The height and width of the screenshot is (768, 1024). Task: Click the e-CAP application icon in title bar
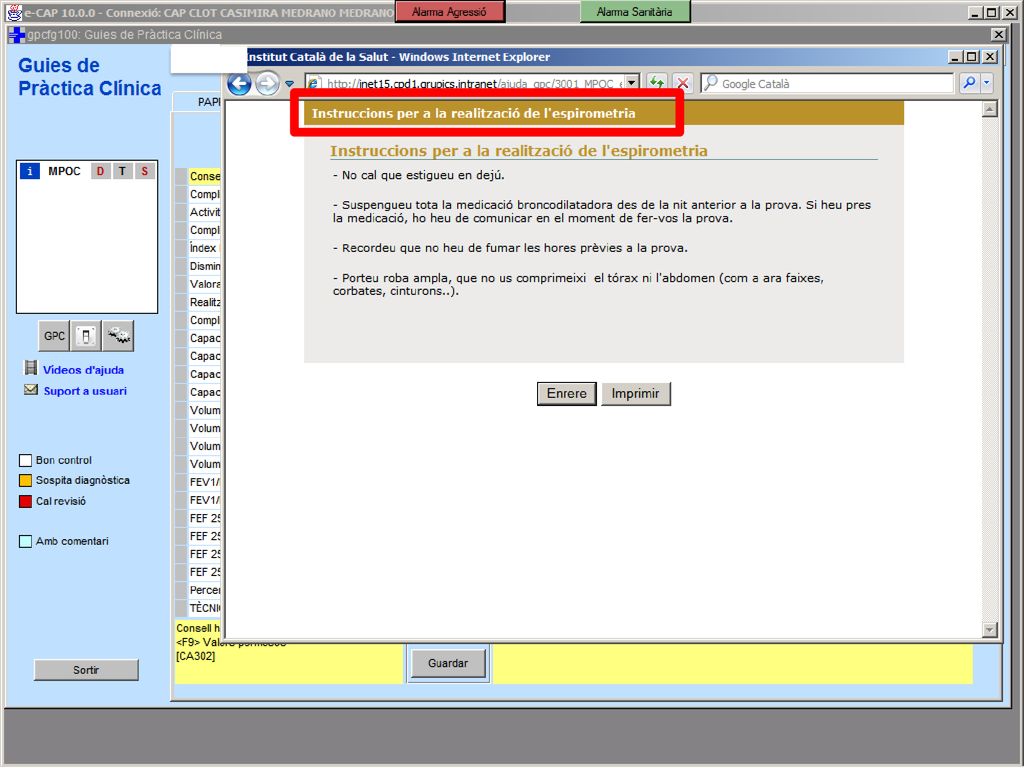pos(14,12)
